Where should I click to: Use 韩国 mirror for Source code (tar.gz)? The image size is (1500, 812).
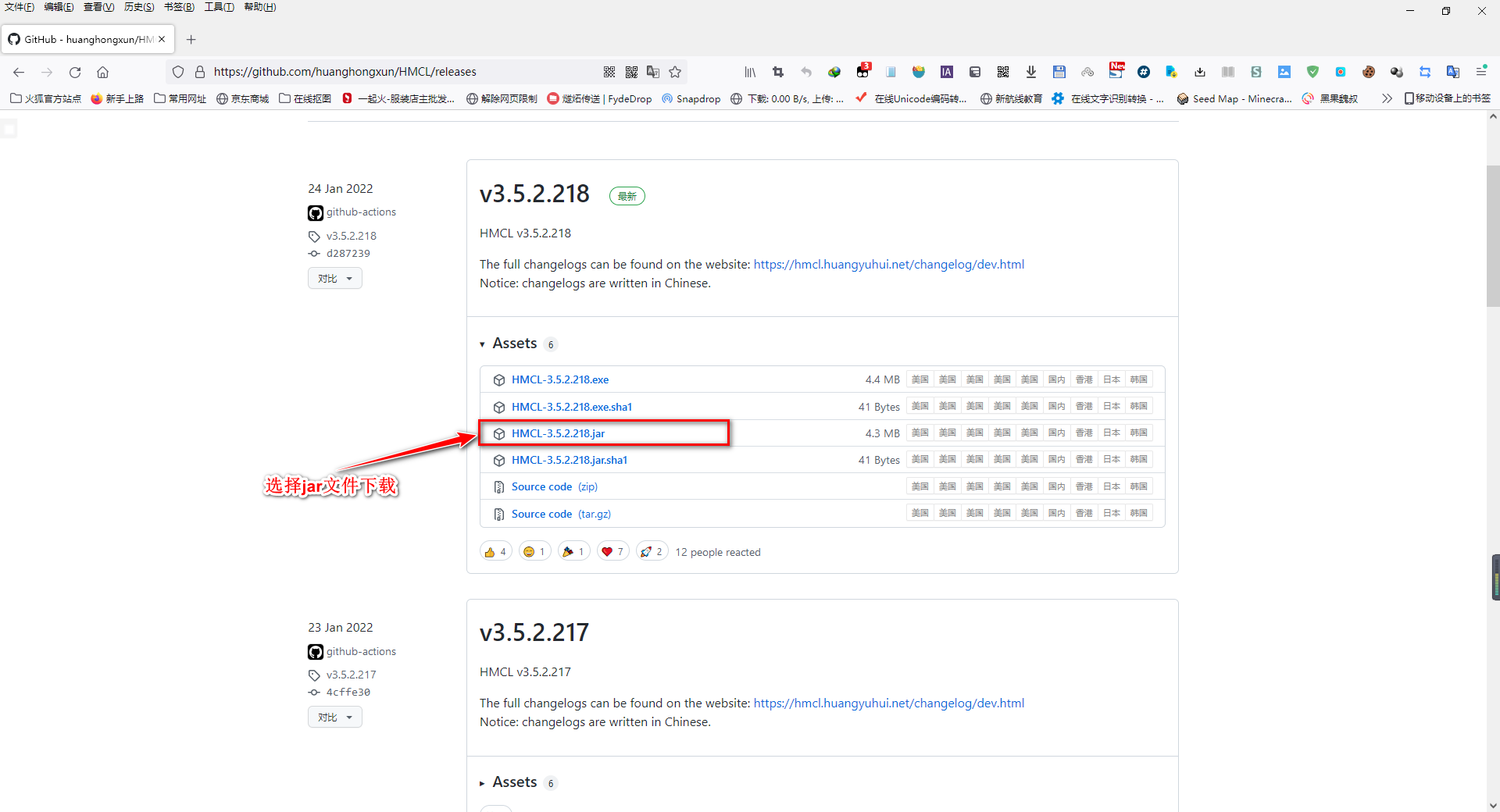1138,513
